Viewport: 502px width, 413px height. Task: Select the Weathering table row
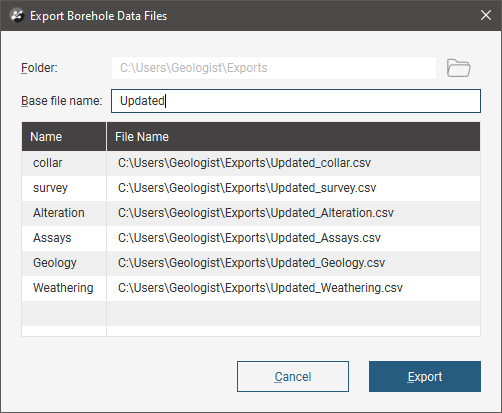pos(251,288)
